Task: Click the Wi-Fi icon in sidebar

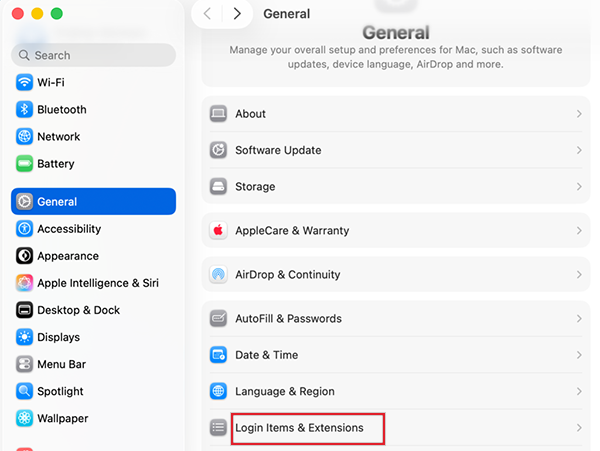Action: pyautogui.click(x=24, y=82)
